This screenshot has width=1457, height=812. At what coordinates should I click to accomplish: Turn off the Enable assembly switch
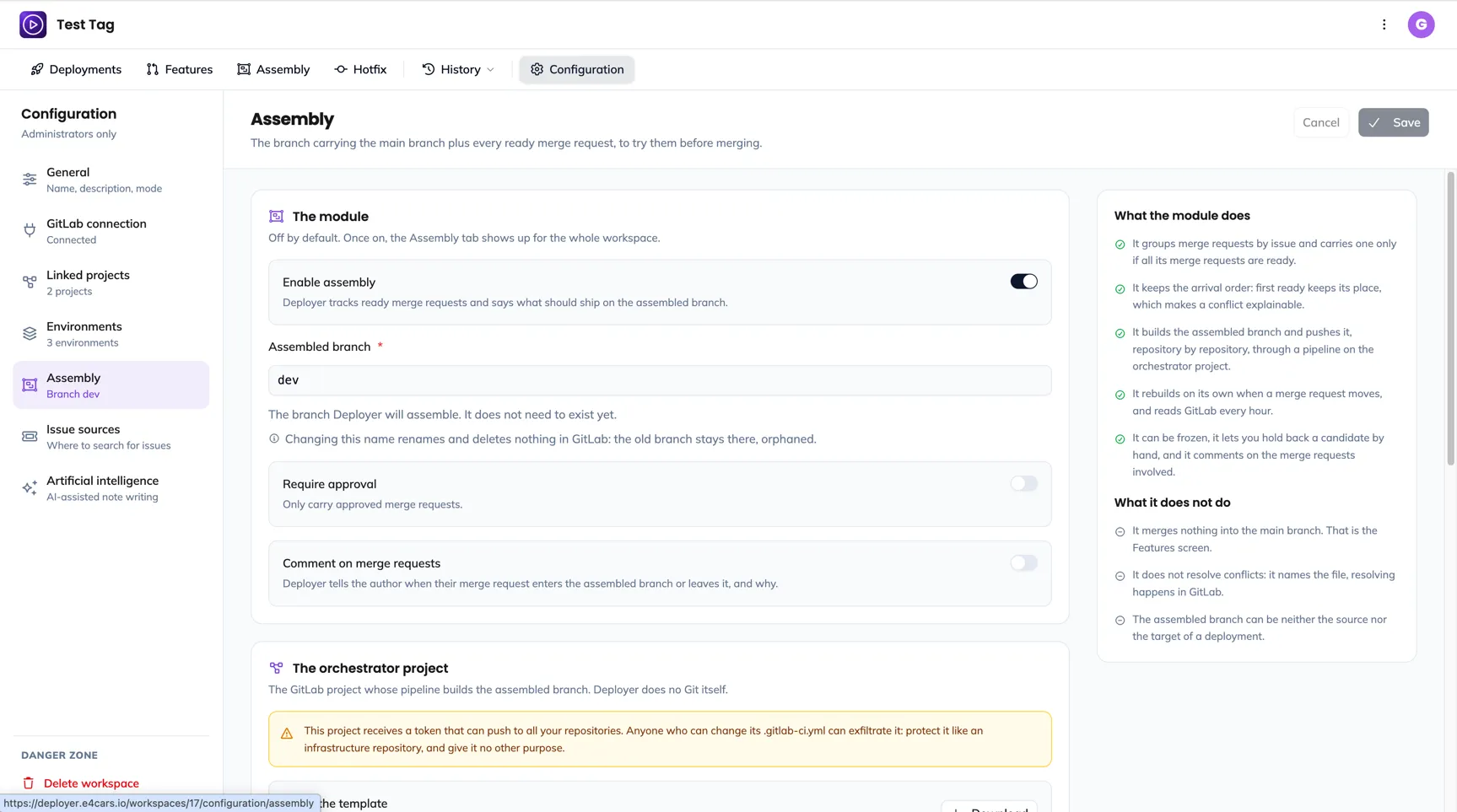(x=1023, y=282)
